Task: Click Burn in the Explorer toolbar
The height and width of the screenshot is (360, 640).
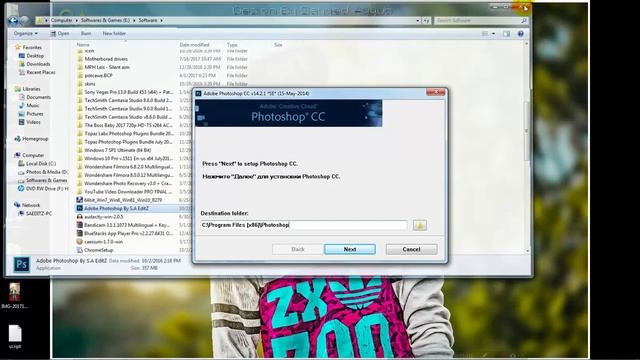Action: (86, 33)
